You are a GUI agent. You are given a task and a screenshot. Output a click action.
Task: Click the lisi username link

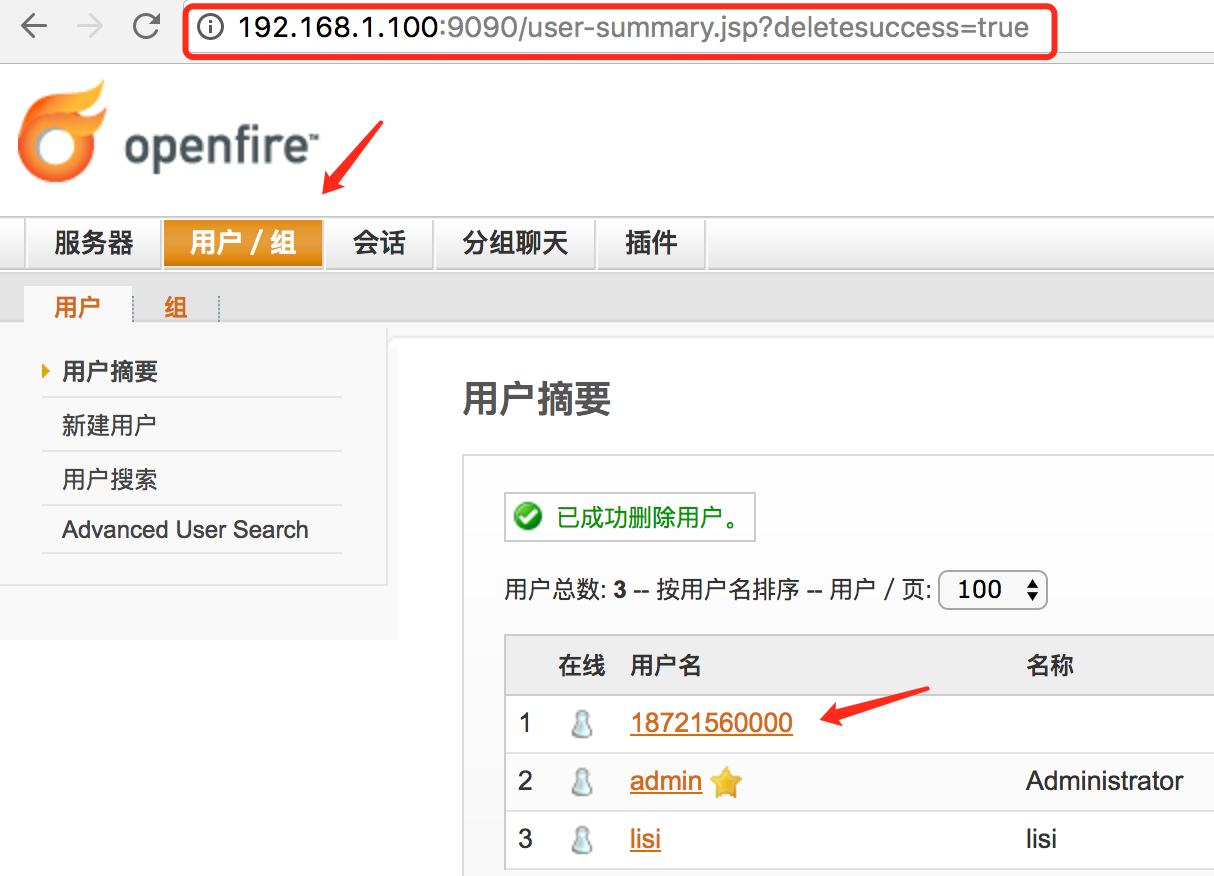click(645, 839)
